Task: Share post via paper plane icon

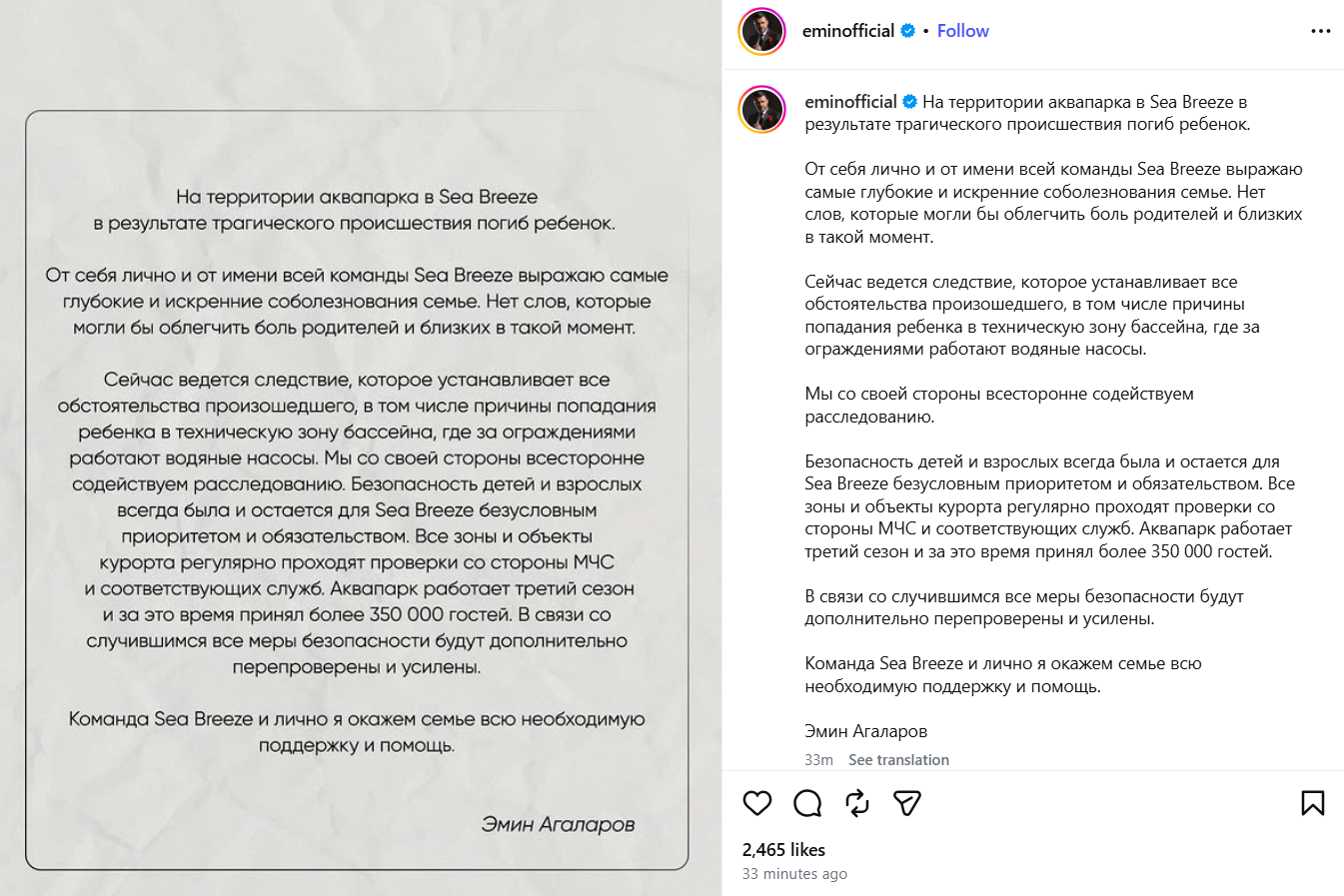Action: (x=907, y=803)
